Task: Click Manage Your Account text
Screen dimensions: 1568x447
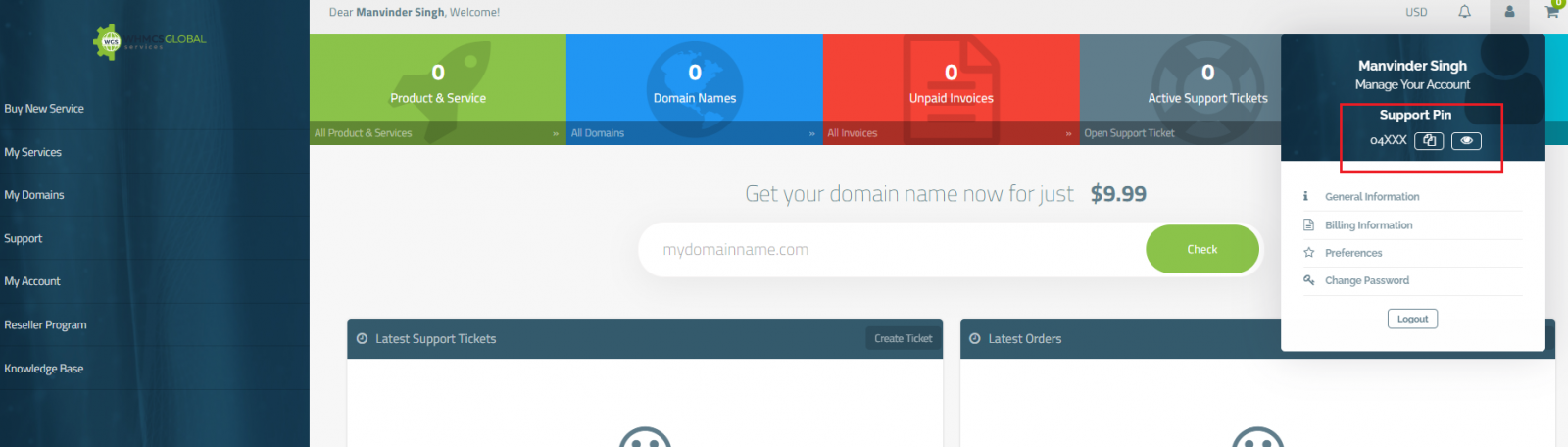Action: pyautogui.click(x=1412, y=85)
